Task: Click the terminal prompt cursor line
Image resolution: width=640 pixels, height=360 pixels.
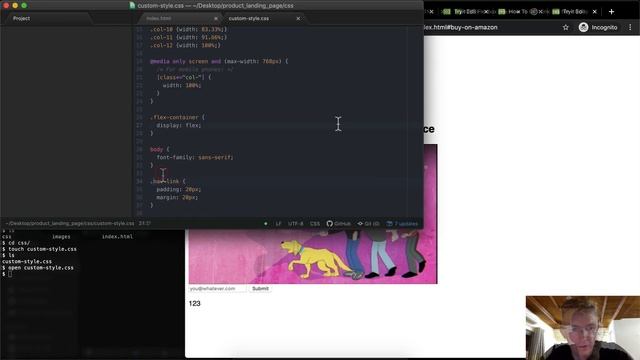Action: coord(10,274)
